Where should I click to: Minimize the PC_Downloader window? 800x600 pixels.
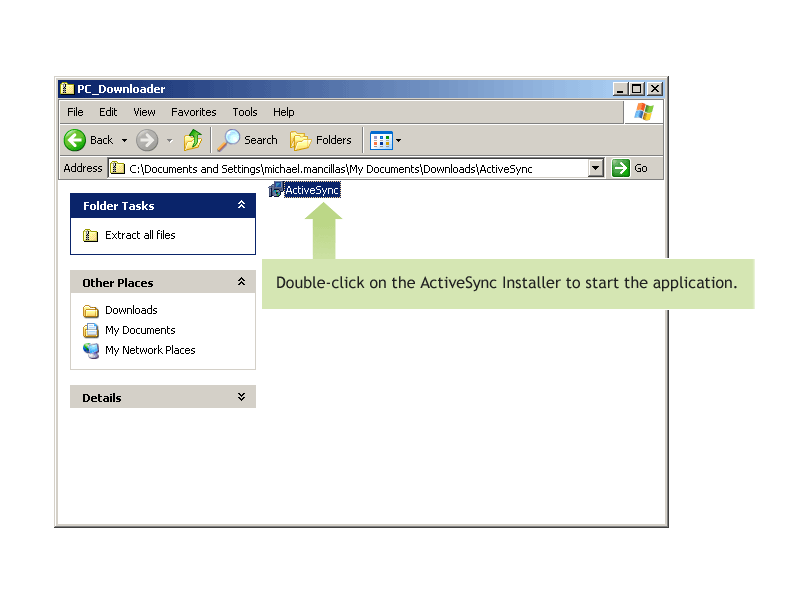(x=620, y=89)
